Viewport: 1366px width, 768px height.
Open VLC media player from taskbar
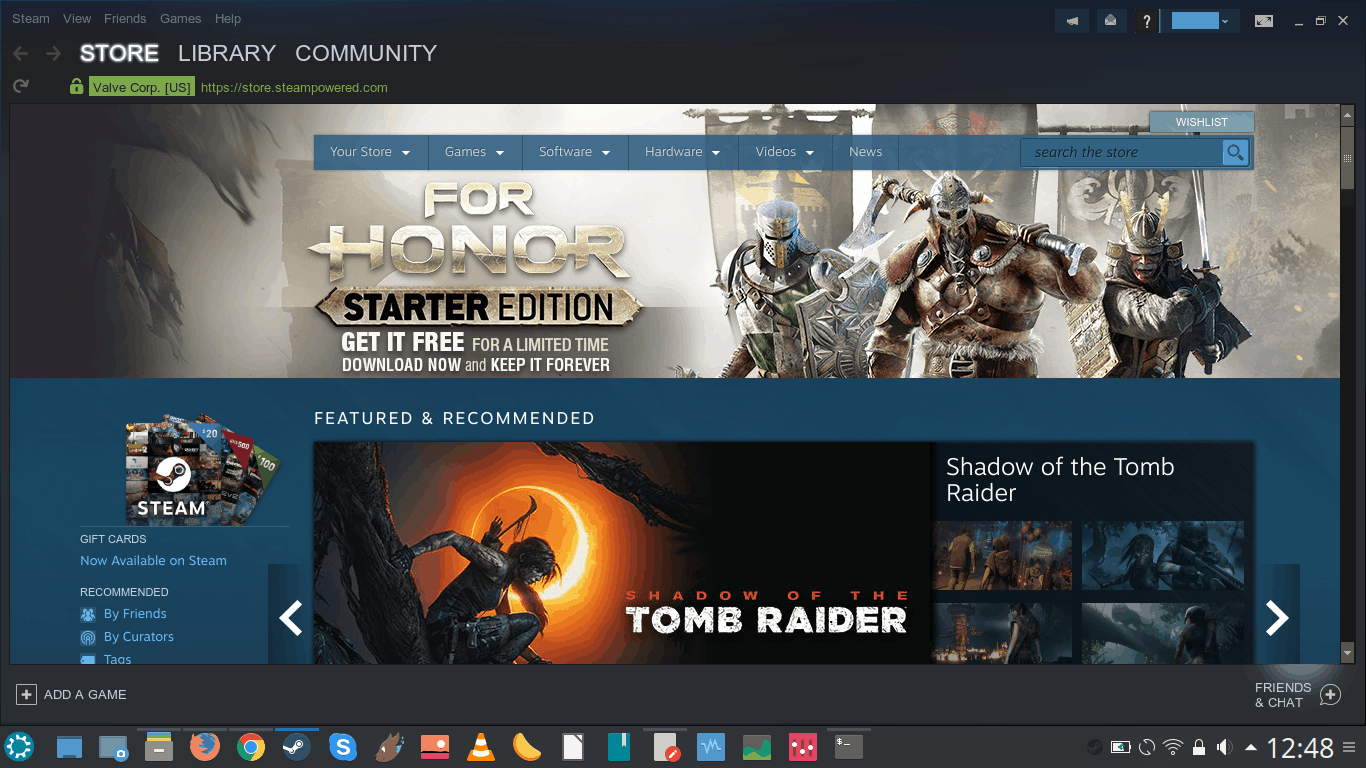point(481,746)
